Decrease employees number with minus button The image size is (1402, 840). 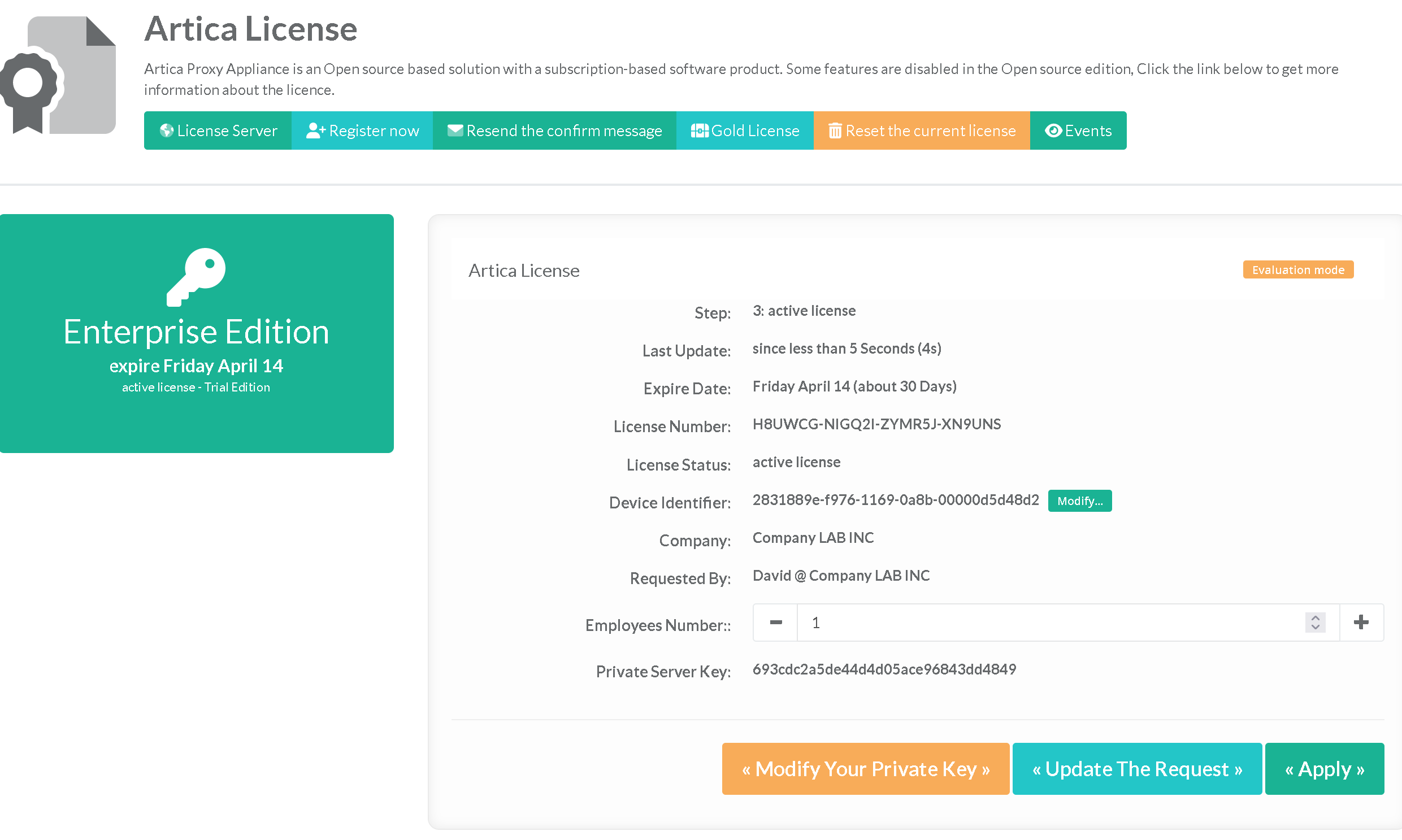point(776,623)
